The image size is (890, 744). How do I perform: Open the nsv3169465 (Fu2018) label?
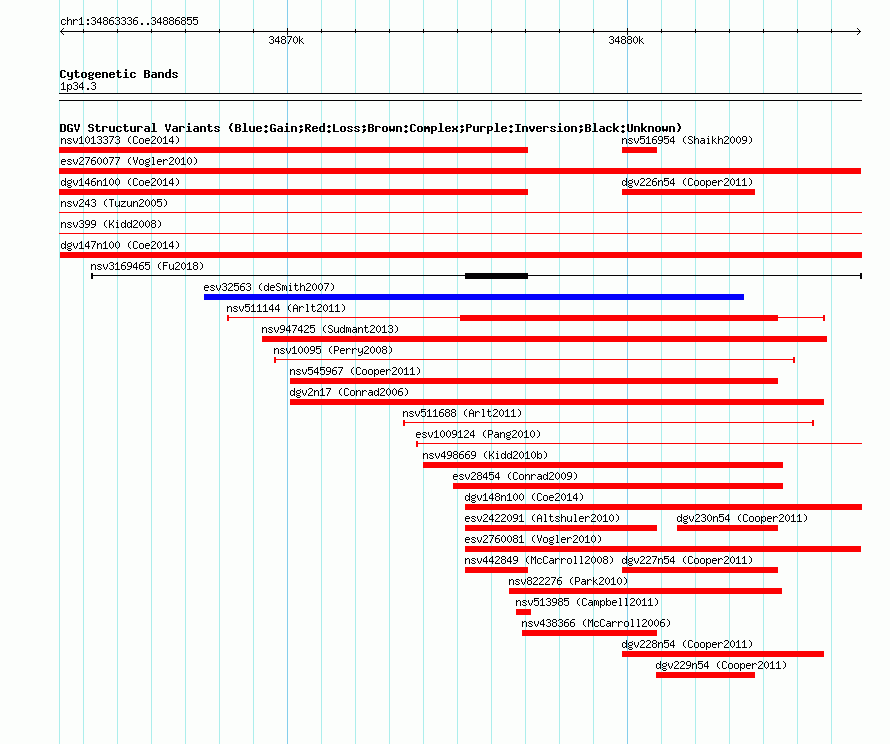pyautogui.click(x=147, y=266)
